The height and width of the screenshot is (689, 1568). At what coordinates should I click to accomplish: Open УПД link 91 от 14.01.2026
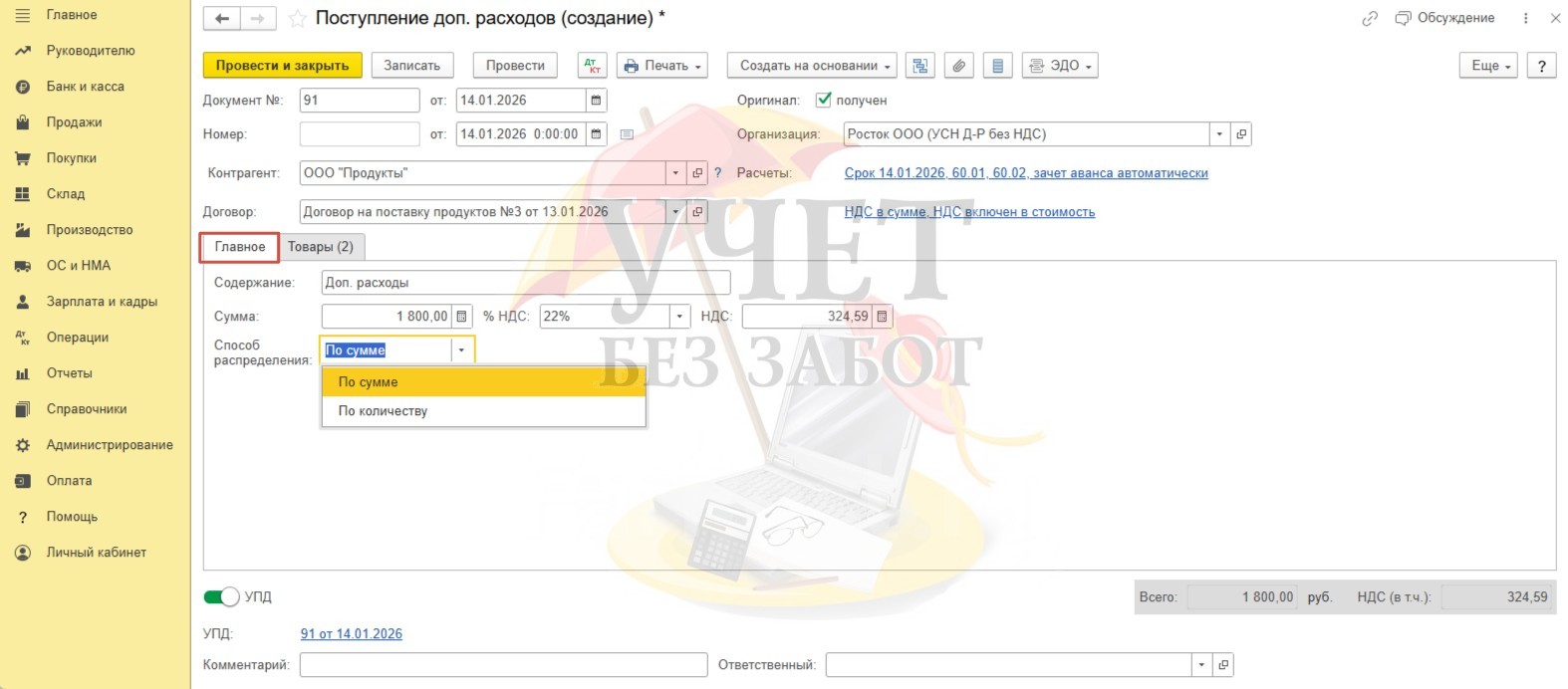[352, 634]
